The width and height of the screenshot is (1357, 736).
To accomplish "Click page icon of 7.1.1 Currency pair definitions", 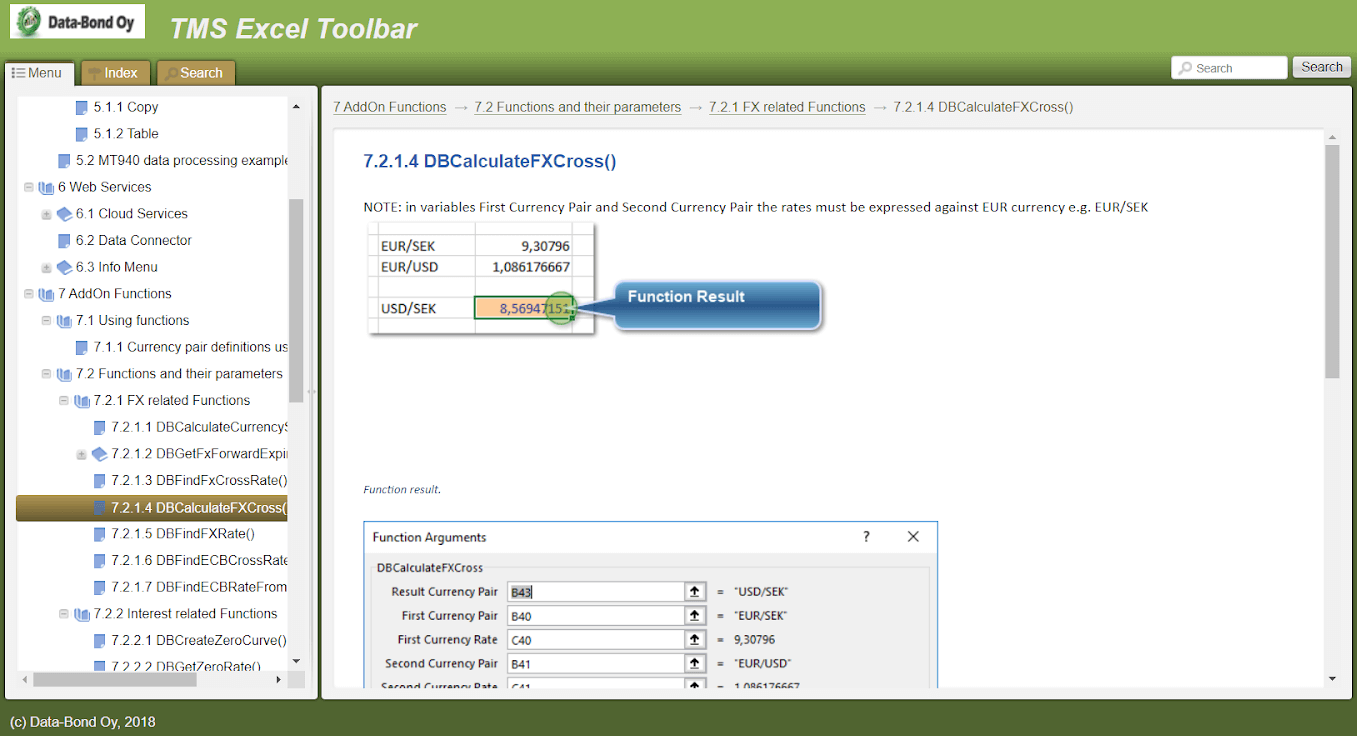I will tap(82, 347).
